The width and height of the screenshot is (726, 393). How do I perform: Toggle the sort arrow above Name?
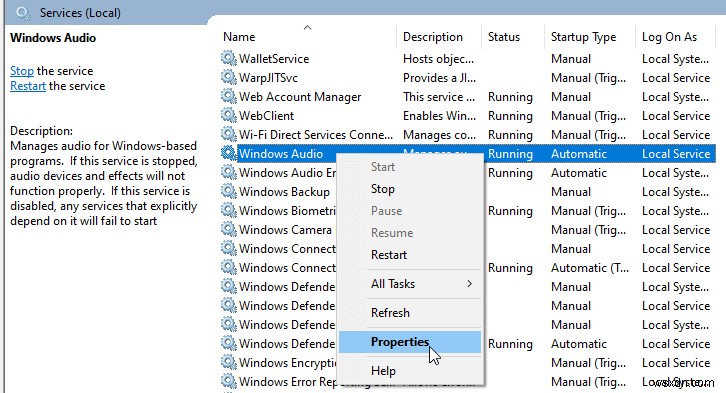(307, 27)
